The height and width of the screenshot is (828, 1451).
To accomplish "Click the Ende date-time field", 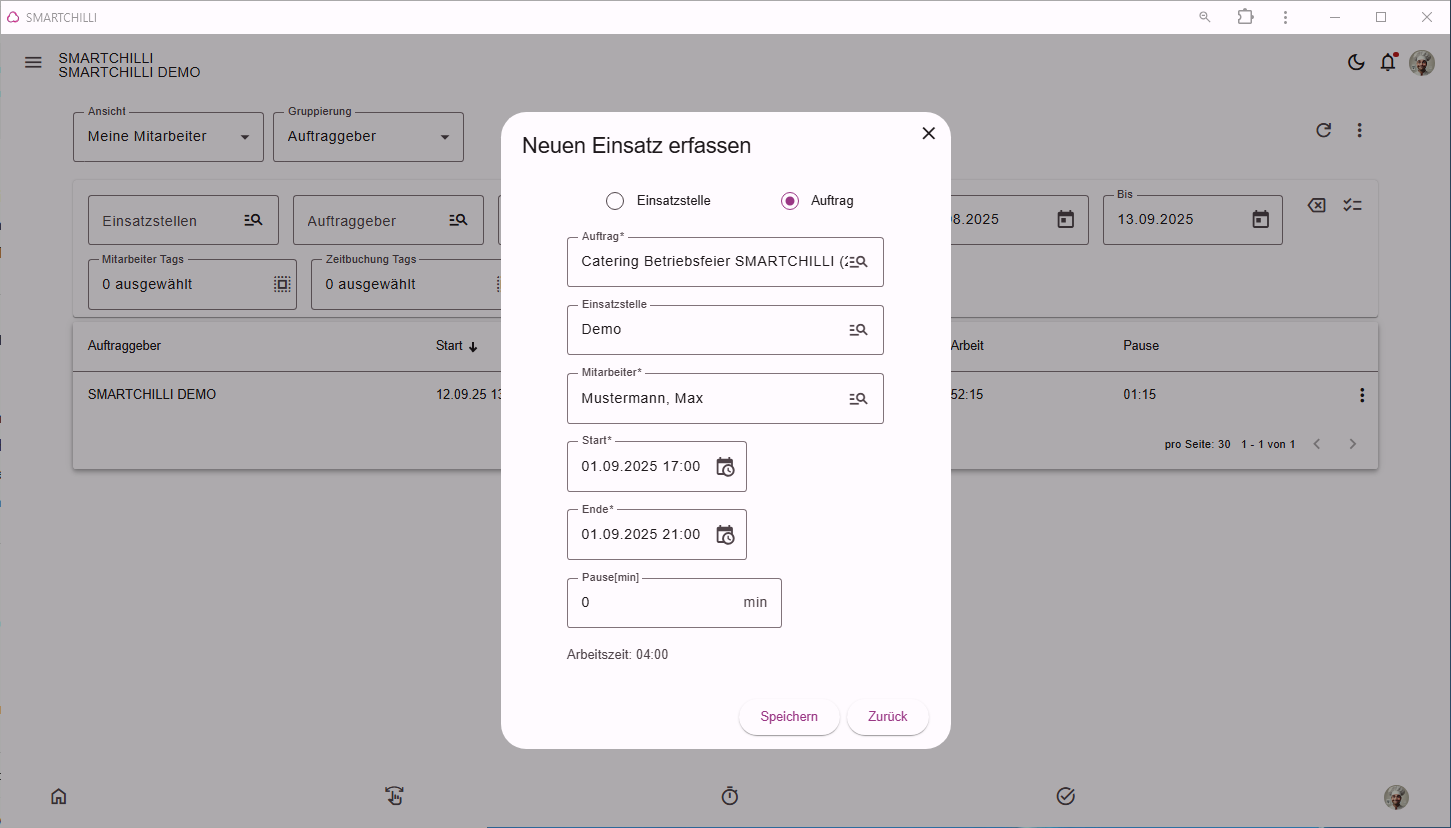I will (x=656, y=534).
